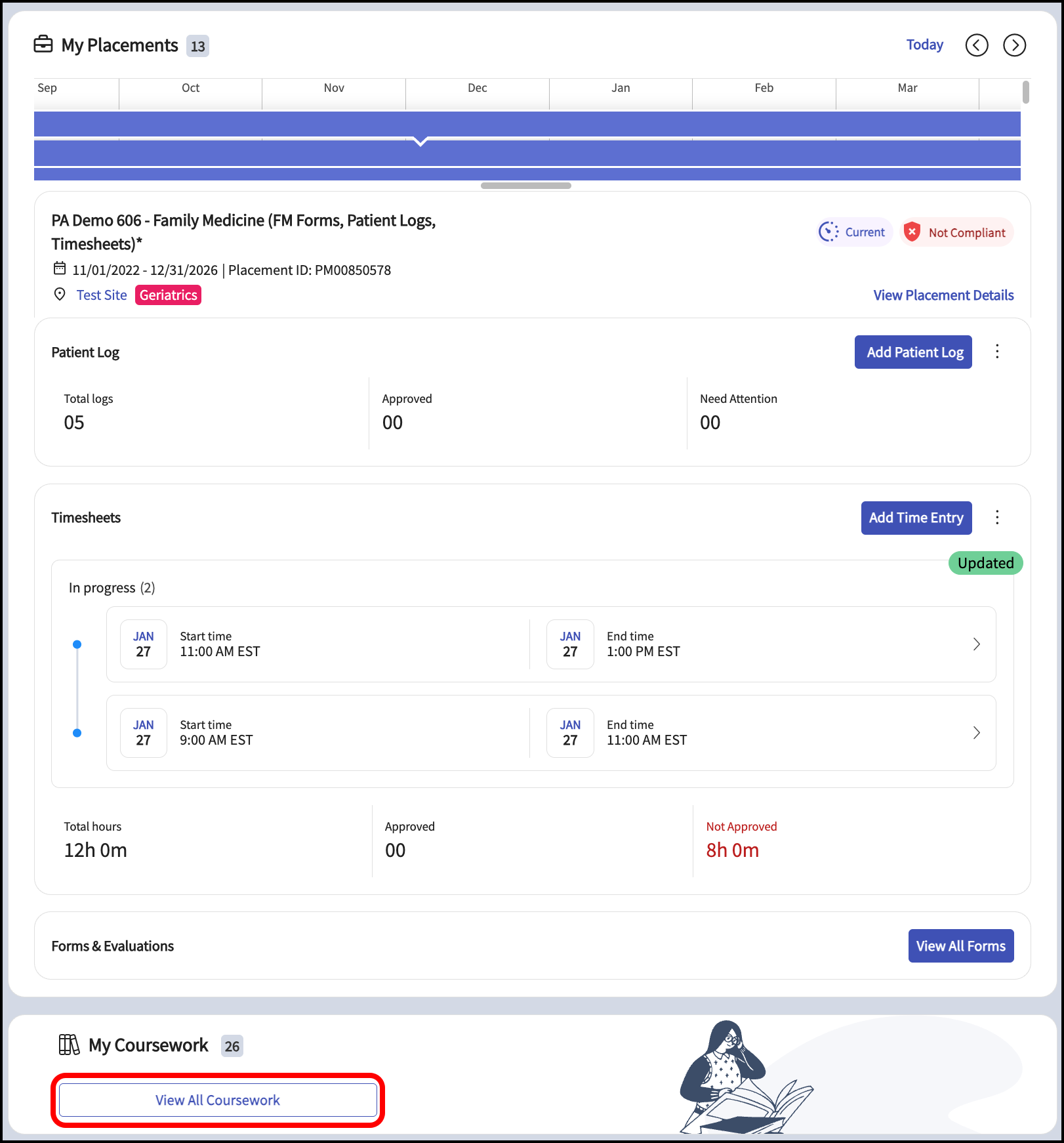Click the Add Time Entry button

click(x=916, y=518)
